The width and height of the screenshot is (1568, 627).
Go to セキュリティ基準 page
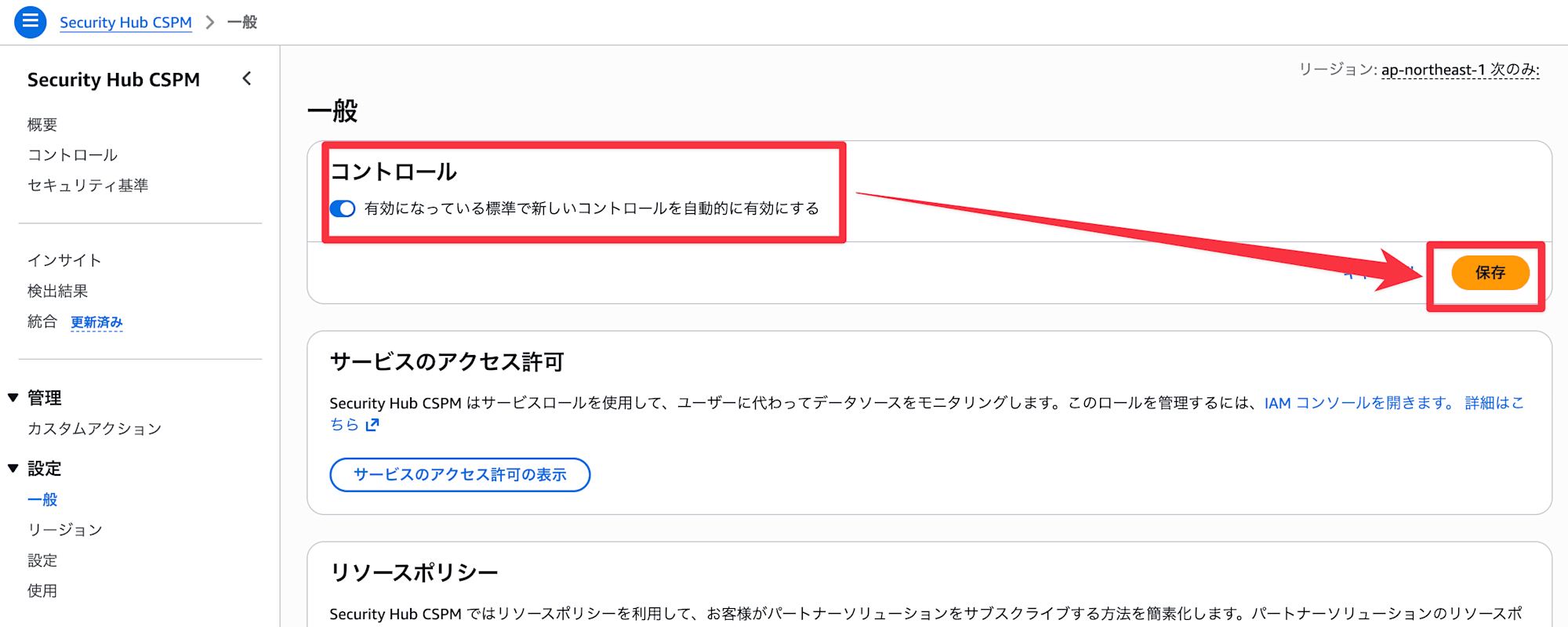[88, 186]
